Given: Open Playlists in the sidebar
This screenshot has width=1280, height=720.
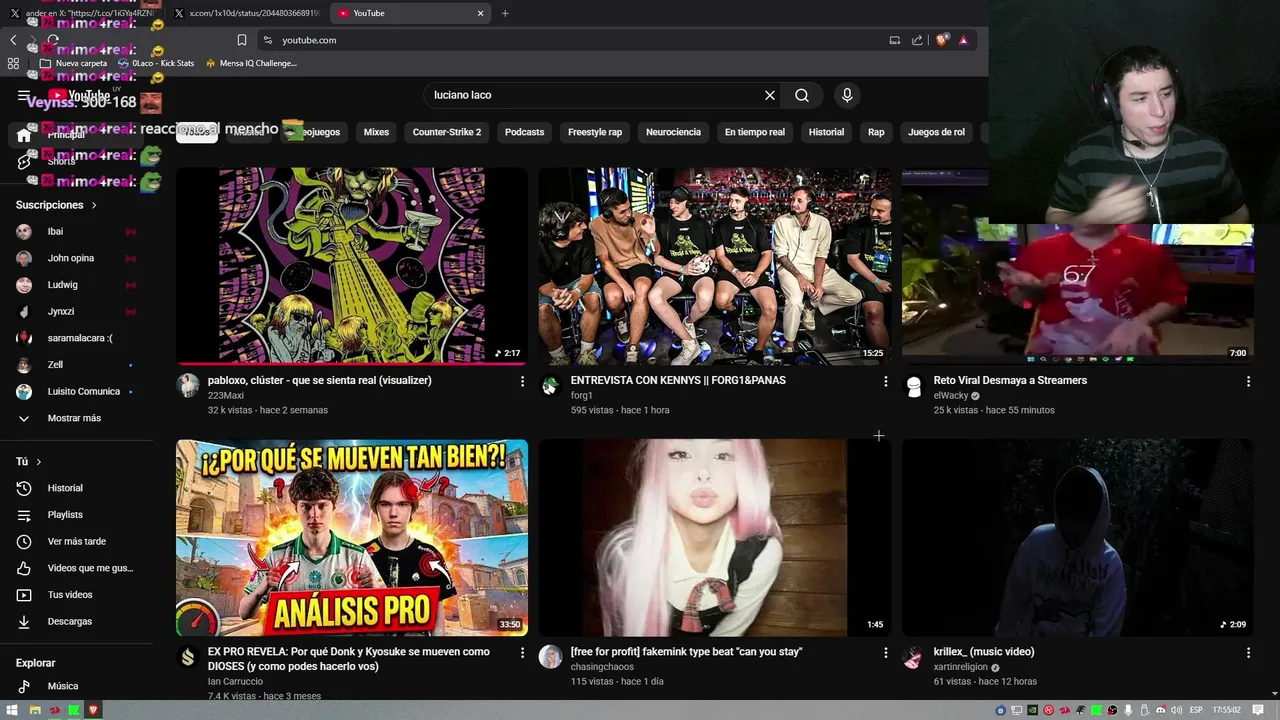Looking at the screenshot, I should click(65, 515).
